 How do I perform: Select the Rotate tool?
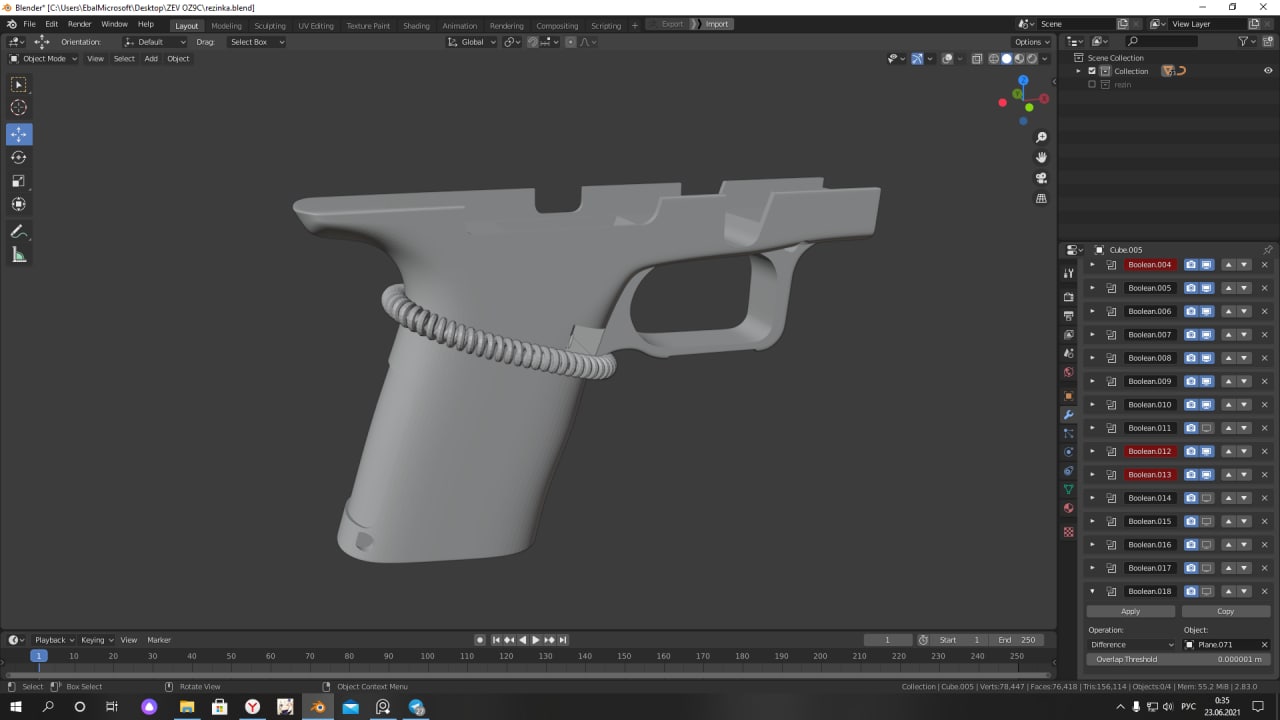(19, 157)
